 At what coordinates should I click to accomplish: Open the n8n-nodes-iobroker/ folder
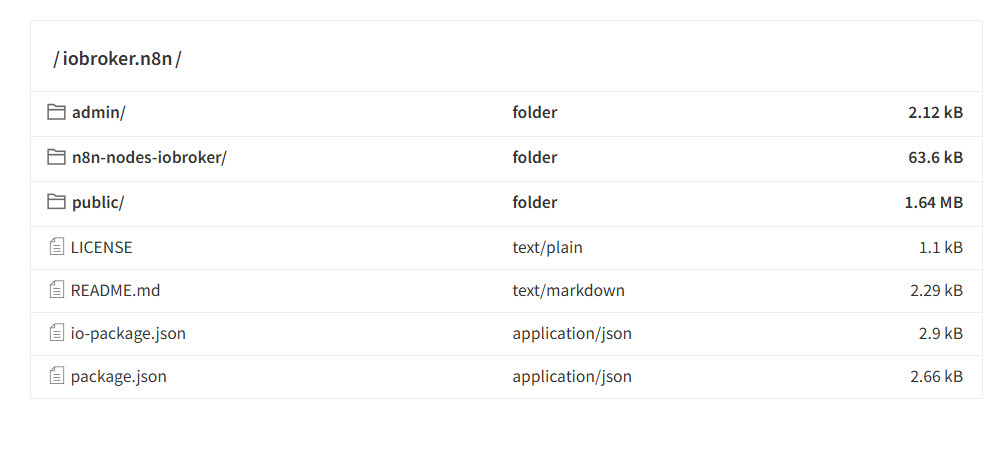coord(149,157)
